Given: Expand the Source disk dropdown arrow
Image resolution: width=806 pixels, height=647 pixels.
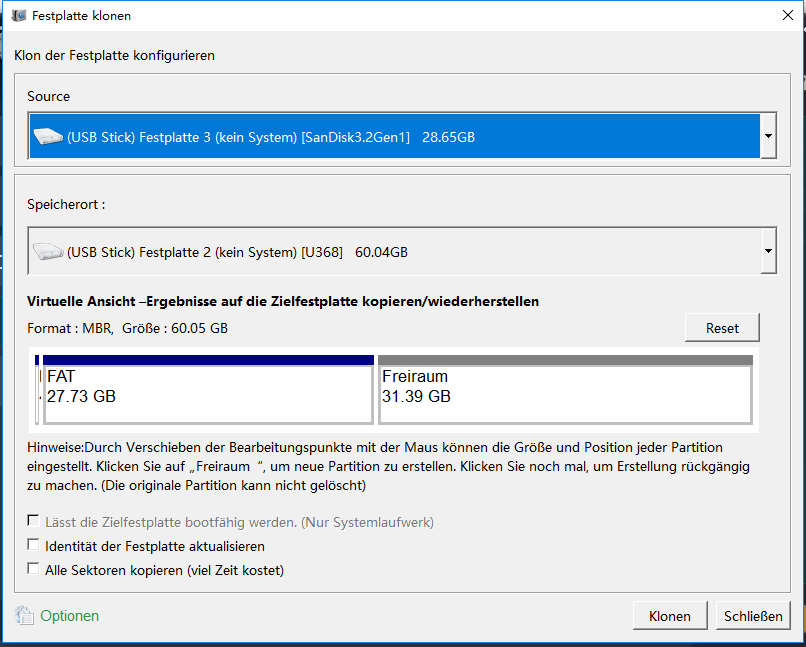Looking at the screenshot, I should point(768,136).
